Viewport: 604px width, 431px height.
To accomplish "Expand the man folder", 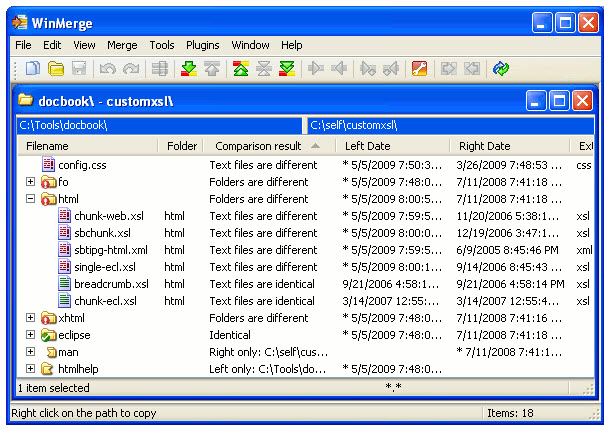I will point(30,352).
